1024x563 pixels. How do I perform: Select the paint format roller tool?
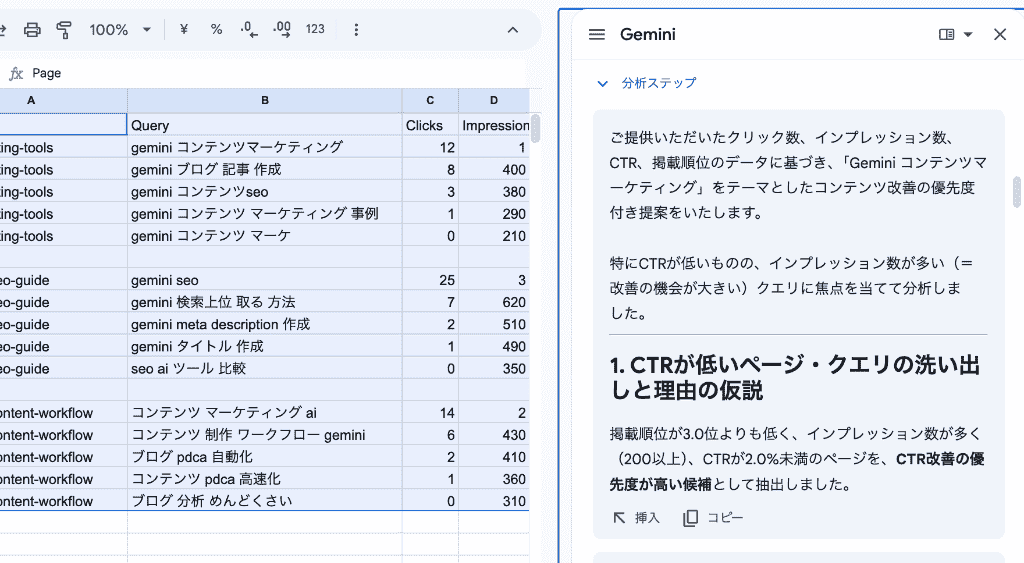64,30
